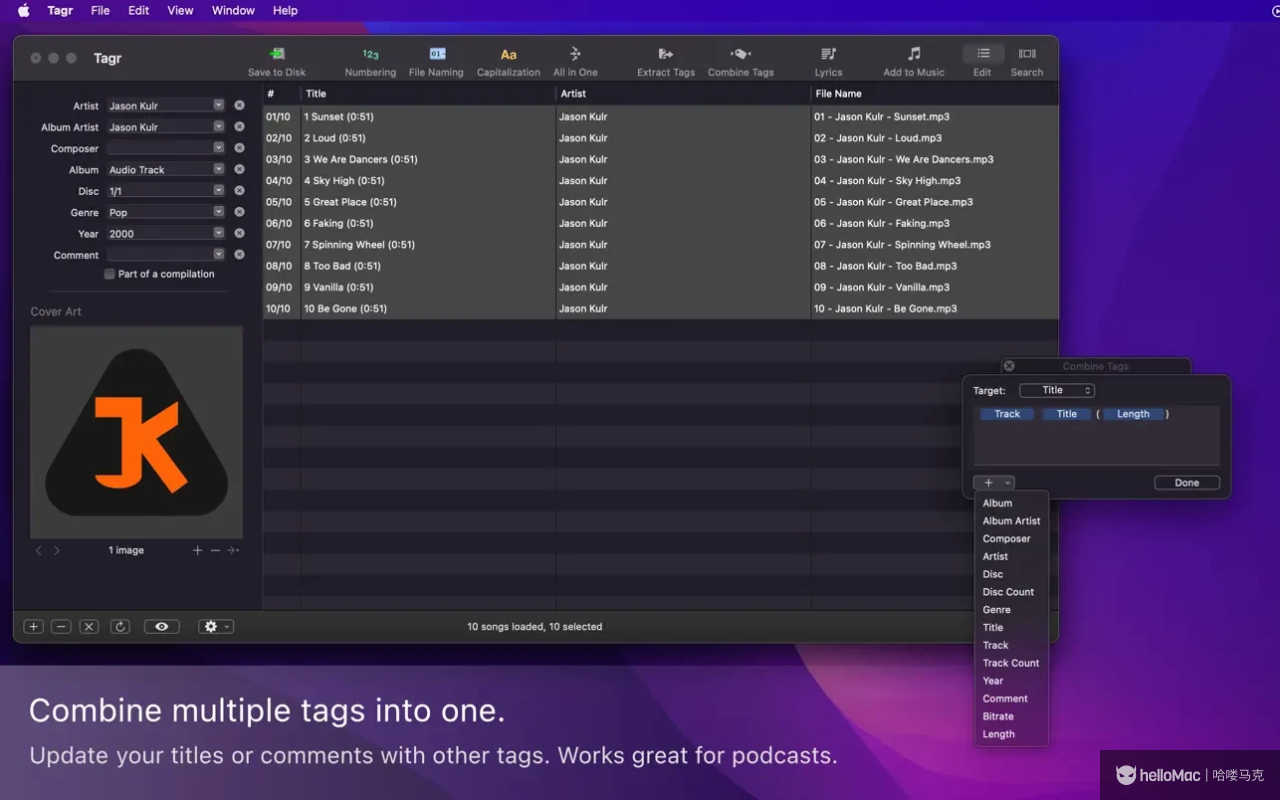The image size is (1280, 800).
Task: Remove songs with the bottom-bar minus button
Action: pos(61,627)
